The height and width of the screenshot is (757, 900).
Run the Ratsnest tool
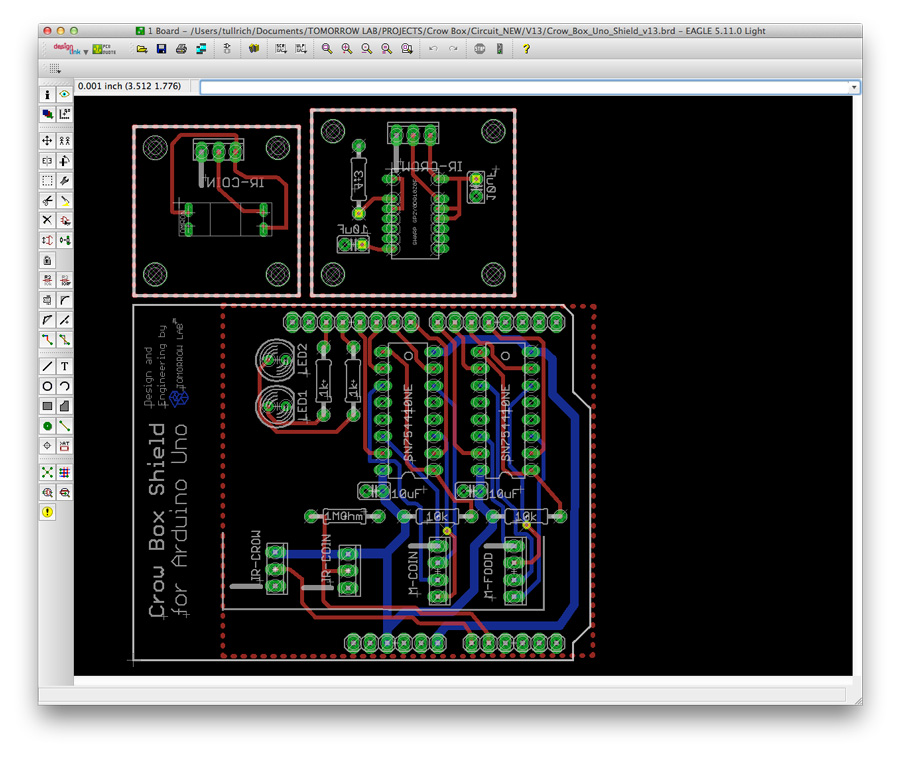(x=47, y=472)
